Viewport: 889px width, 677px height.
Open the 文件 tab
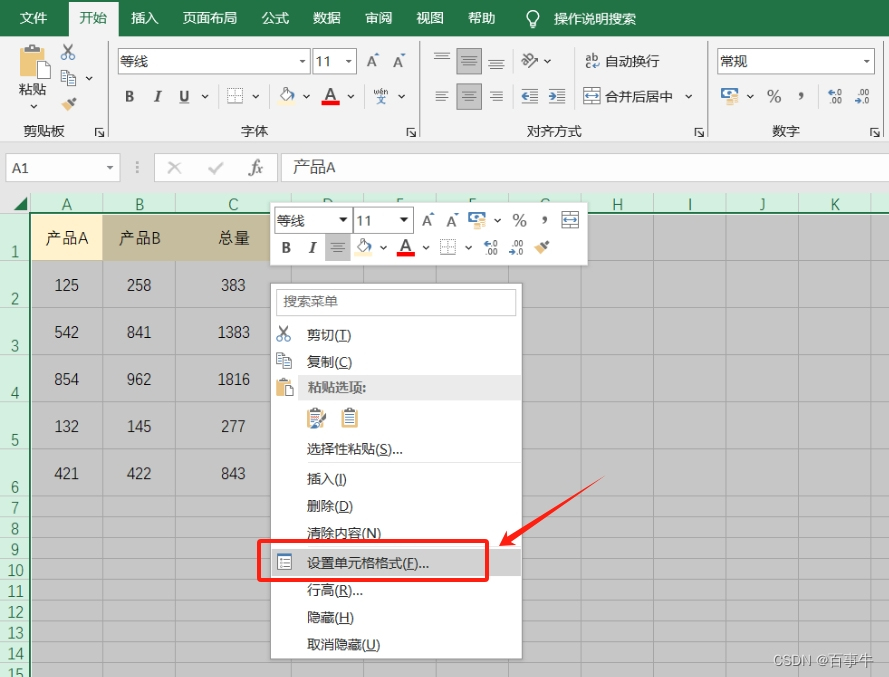33,18
